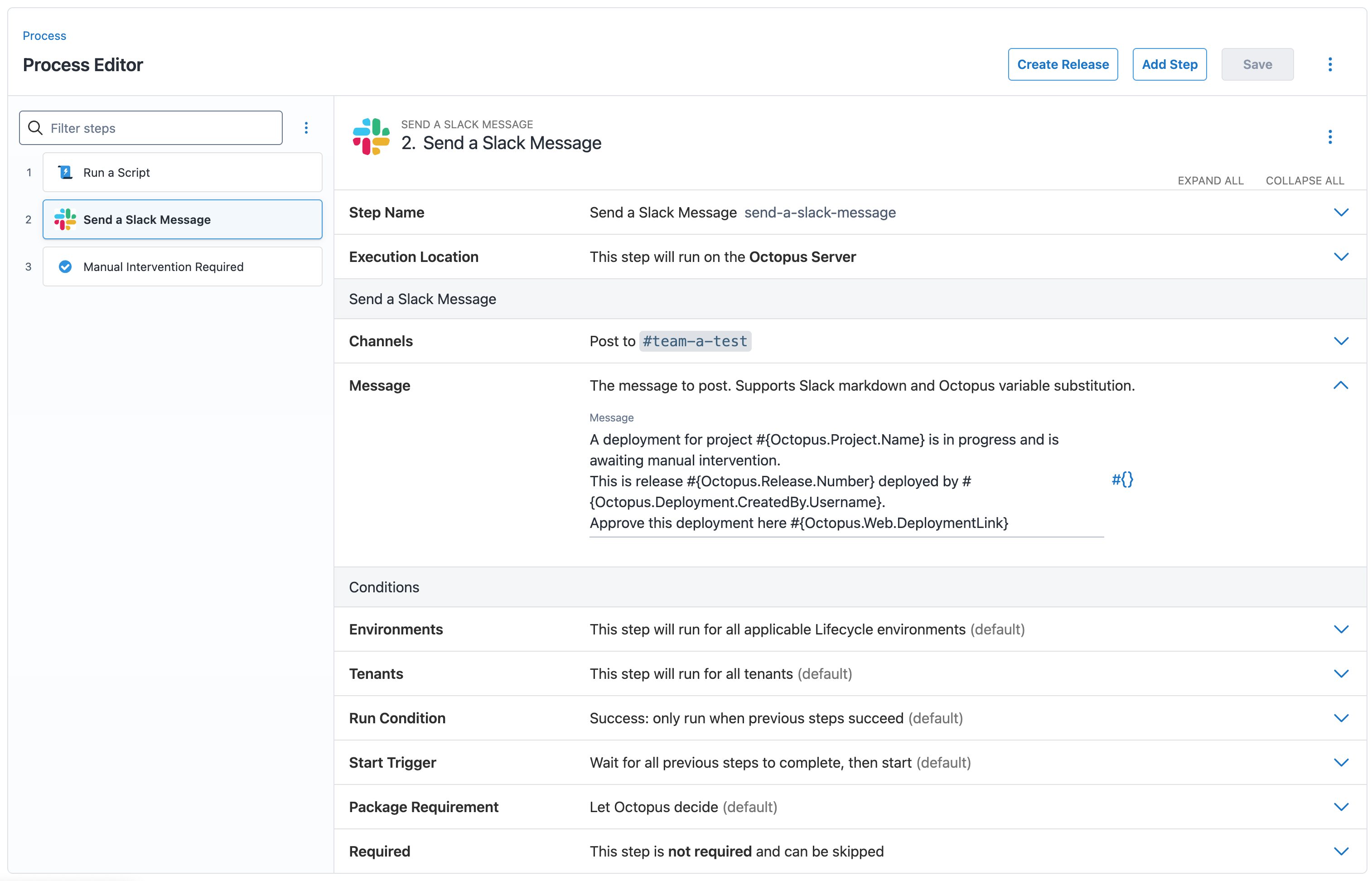Click the Start Trigger label
The width and height of the screenshot is (1372, 881).
point(392,763)
